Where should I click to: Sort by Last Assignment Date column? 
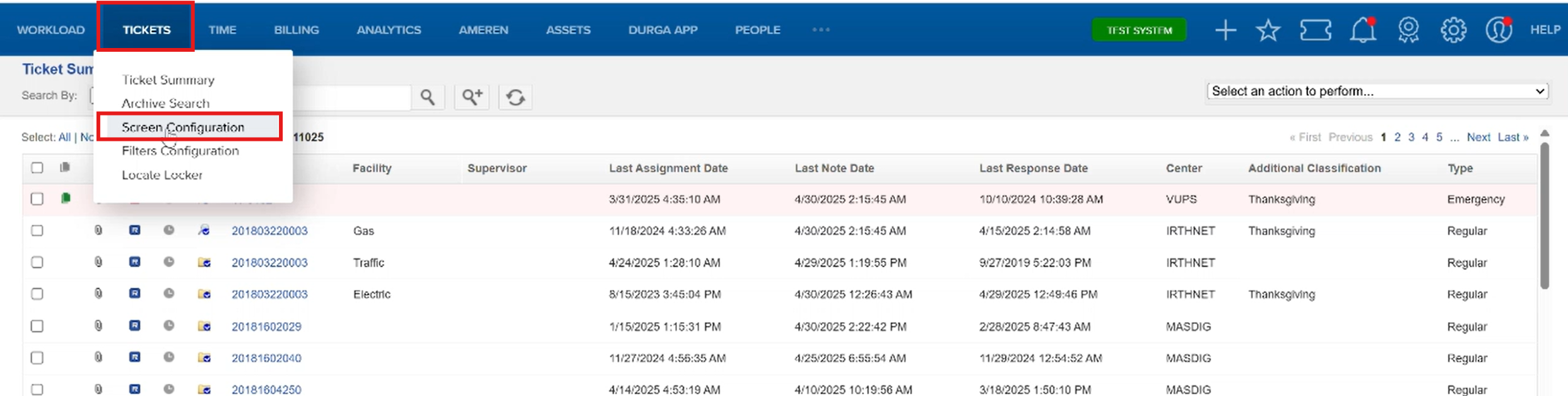668,168
